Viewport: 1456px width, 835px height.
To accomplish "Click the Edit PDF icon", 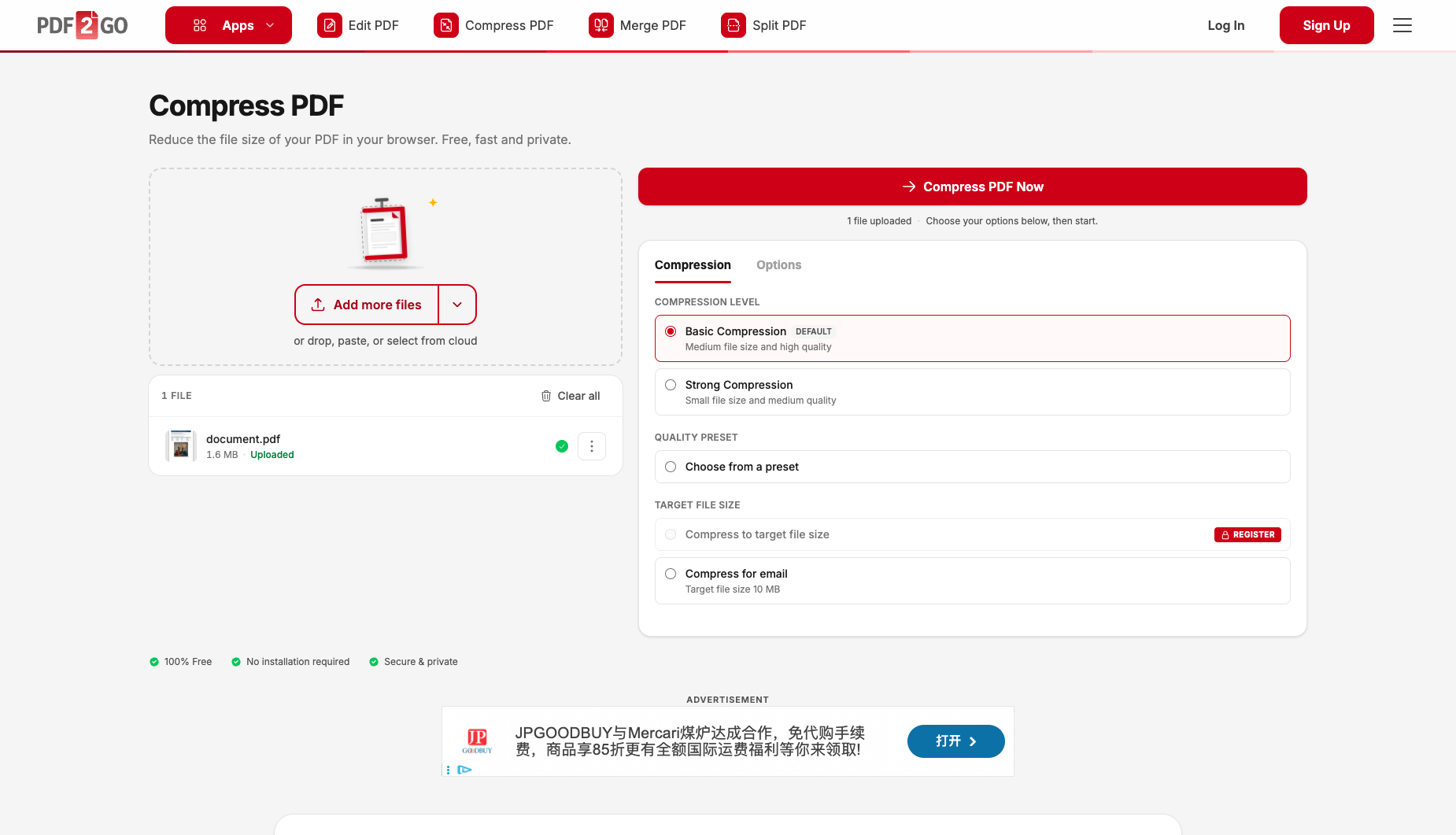I will [x=330, y=25].
